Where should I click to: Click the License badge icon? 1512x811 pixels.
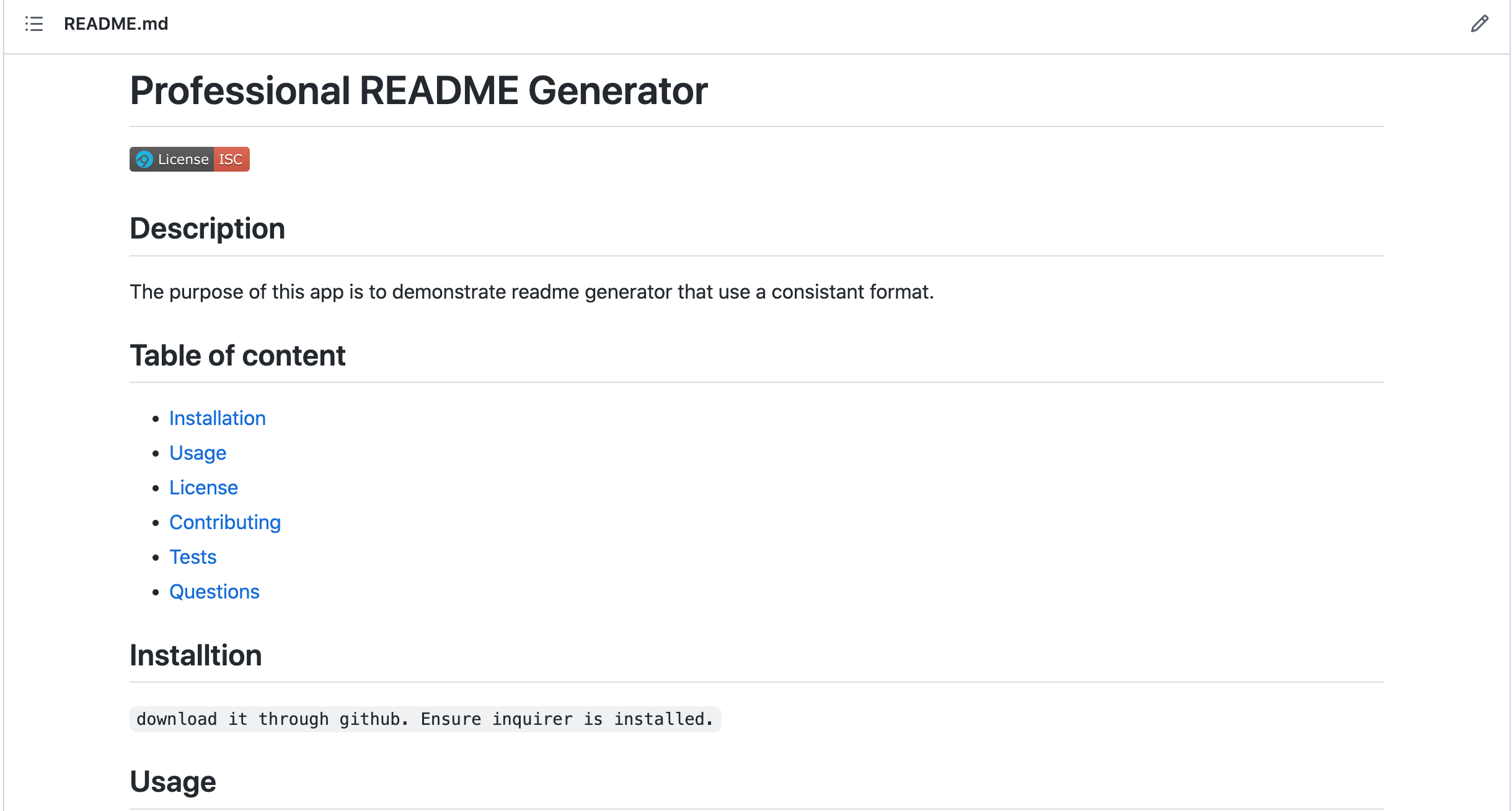pos(144,159)
